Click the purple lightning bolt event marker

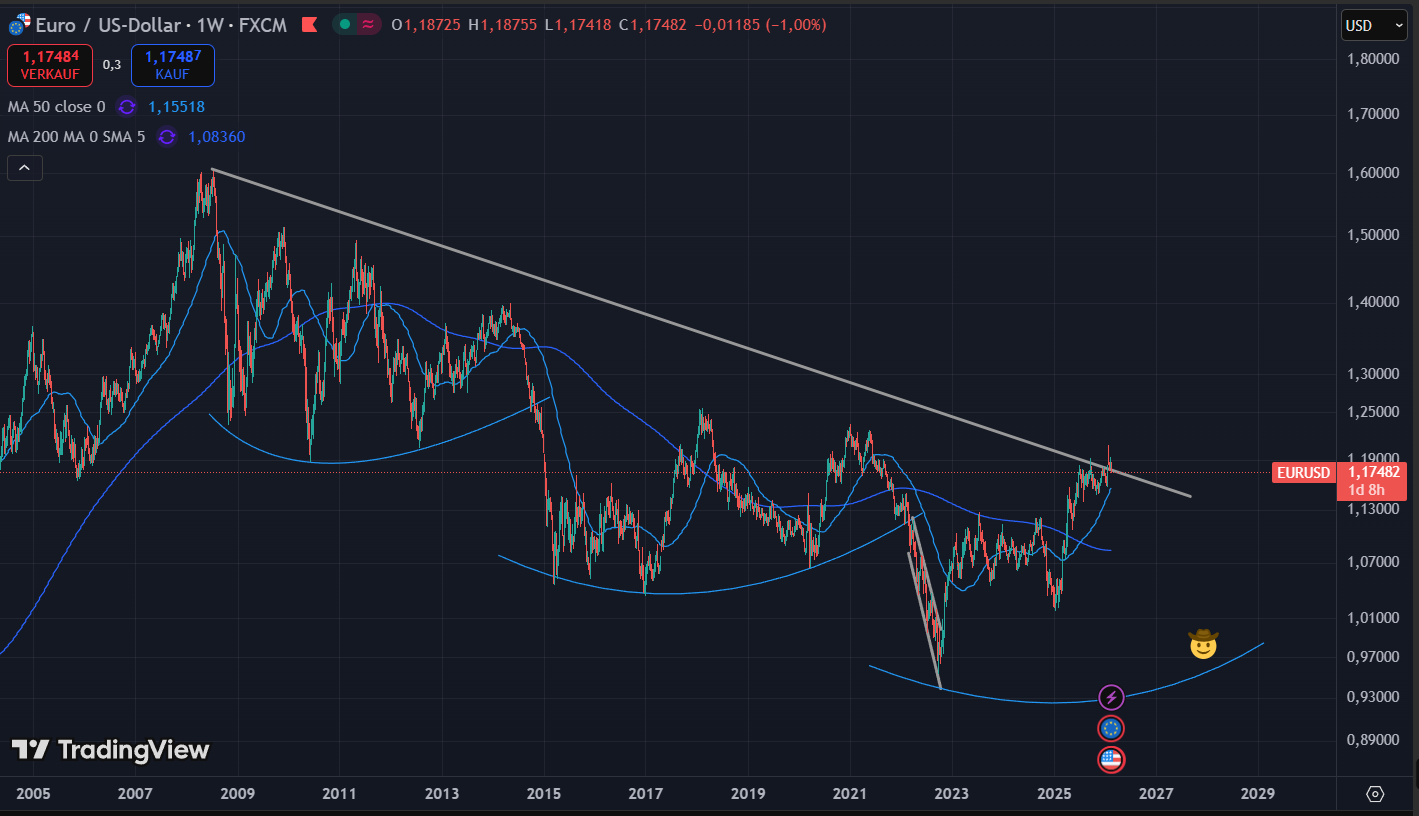1111,697
